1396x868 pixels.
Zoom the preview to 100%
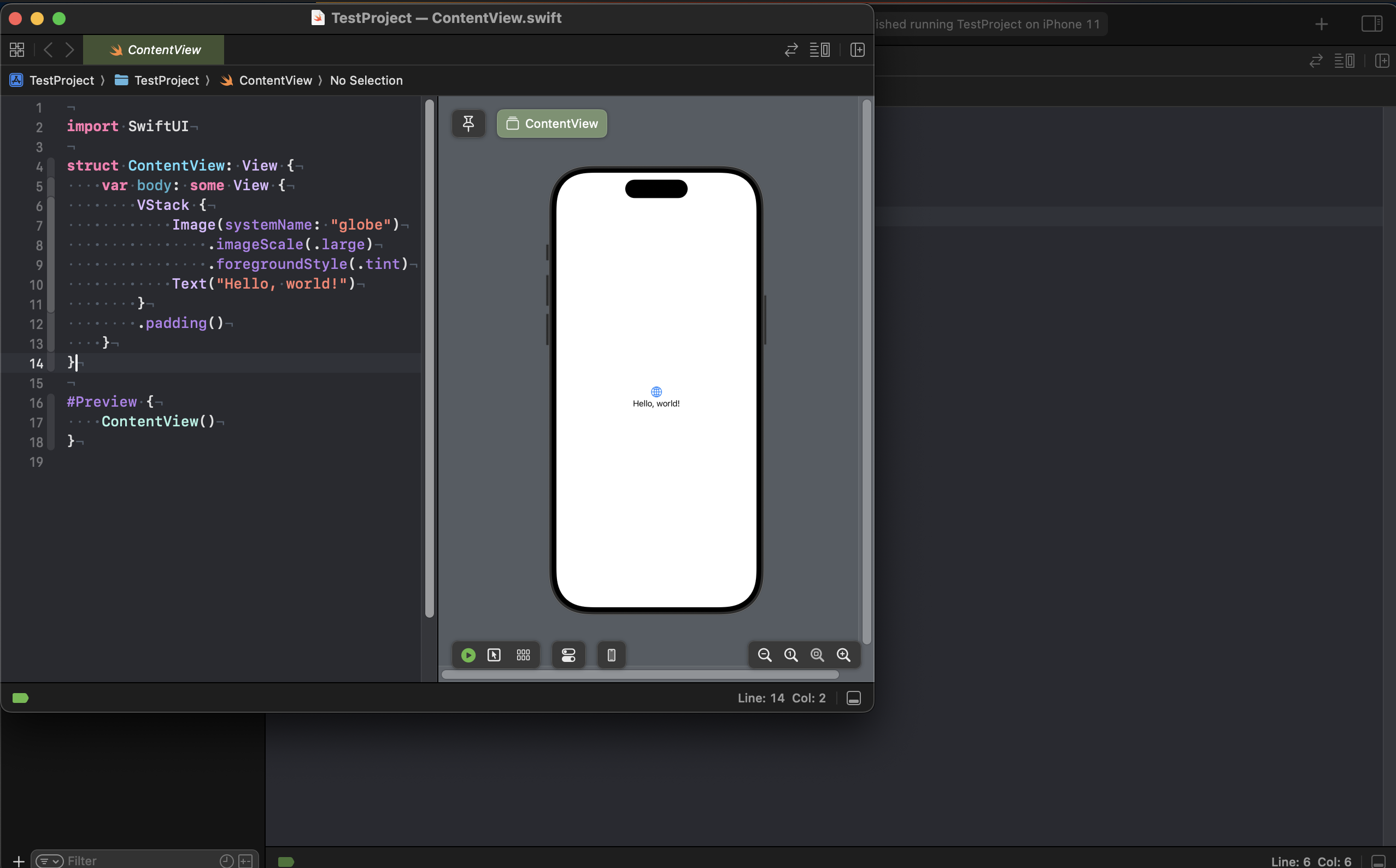coord(791,655)
